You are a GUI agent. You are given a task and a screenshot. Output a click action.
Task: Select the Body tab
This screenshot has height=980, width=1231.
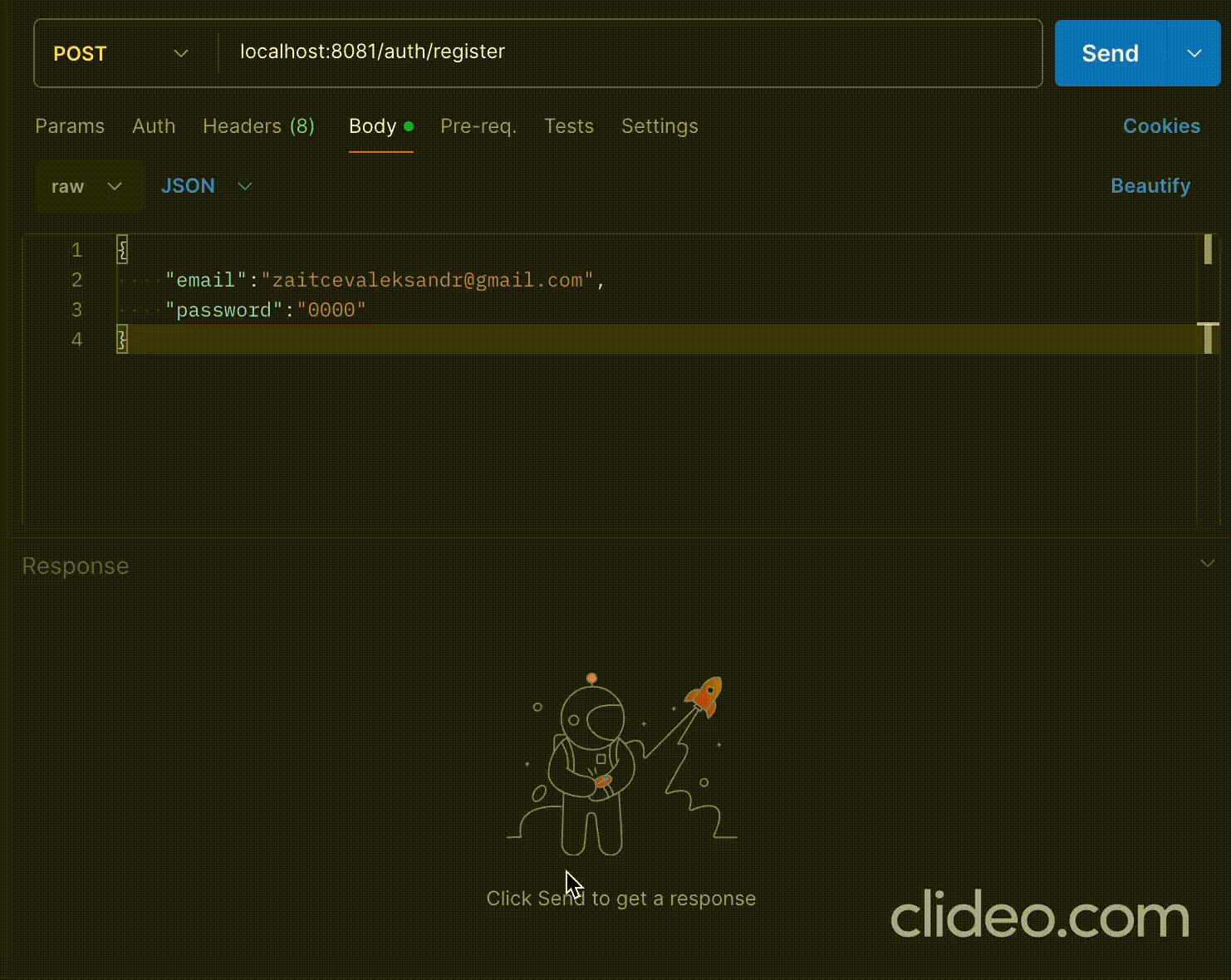click(380, 126)
